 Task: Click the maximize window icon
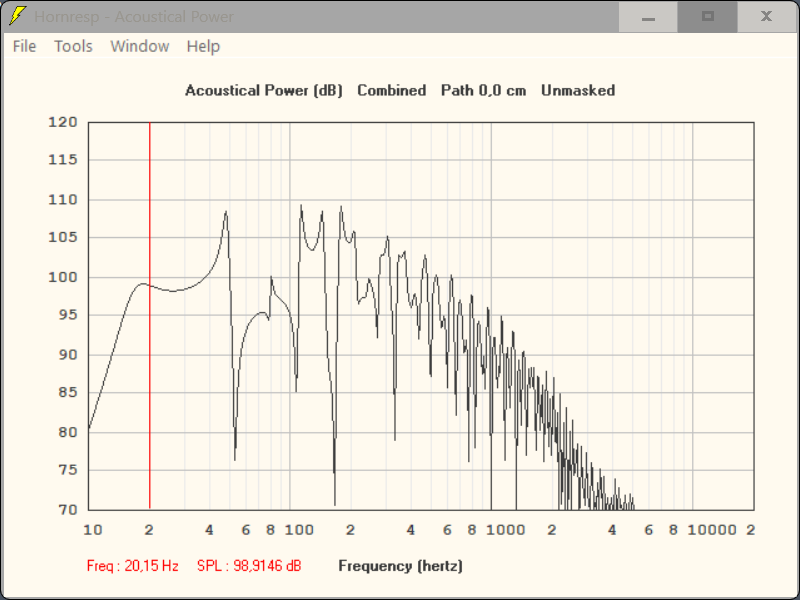[707, 17]
